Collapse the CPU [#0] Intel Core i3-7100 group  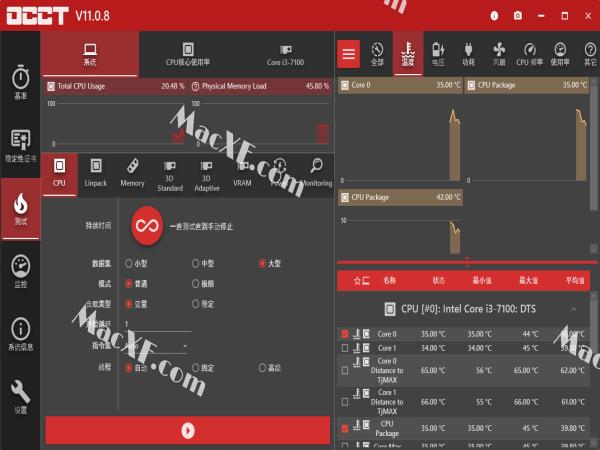[574, 309]
